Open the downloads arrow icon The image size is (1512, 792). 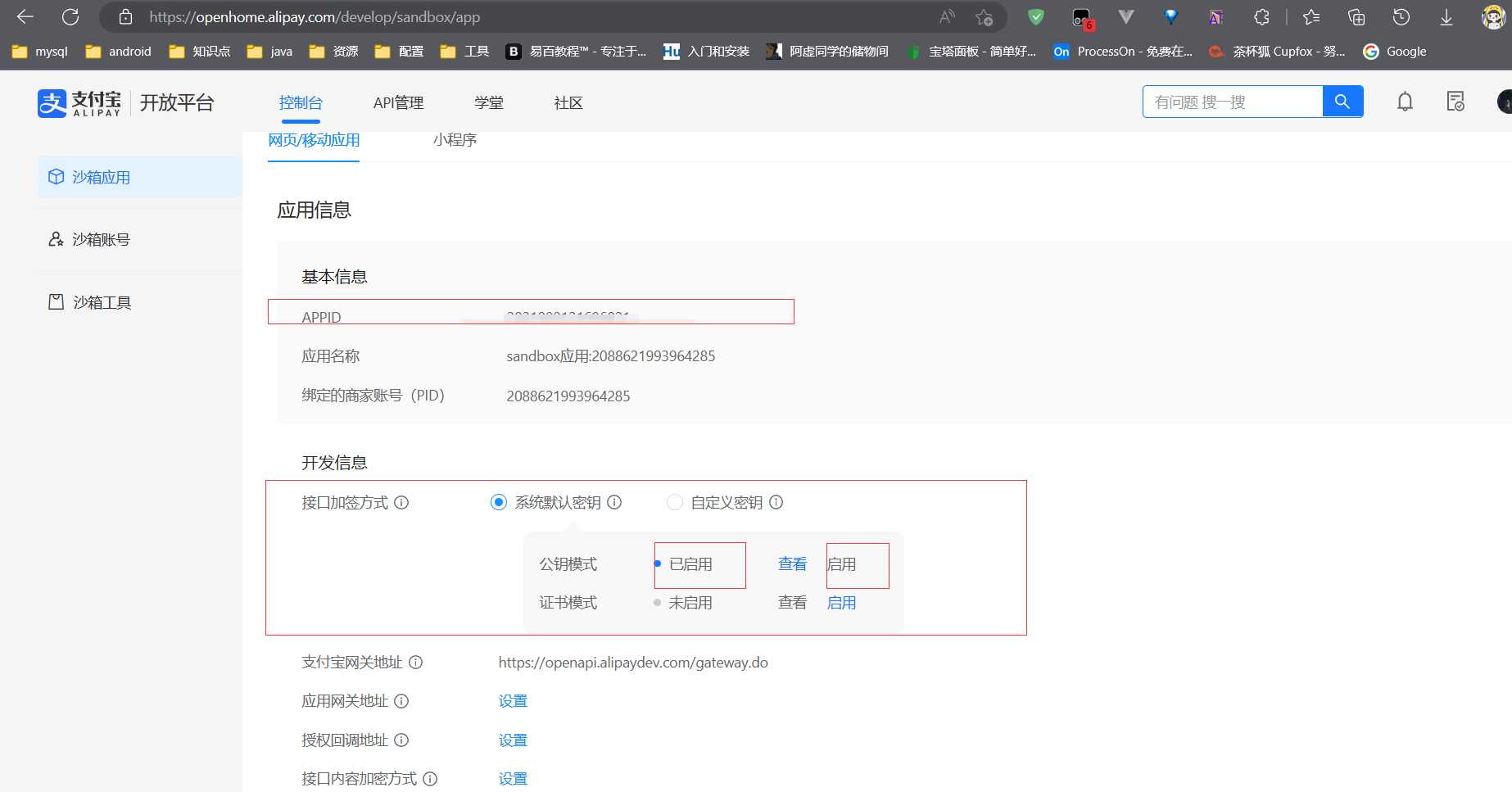[x=1446, y=16]
